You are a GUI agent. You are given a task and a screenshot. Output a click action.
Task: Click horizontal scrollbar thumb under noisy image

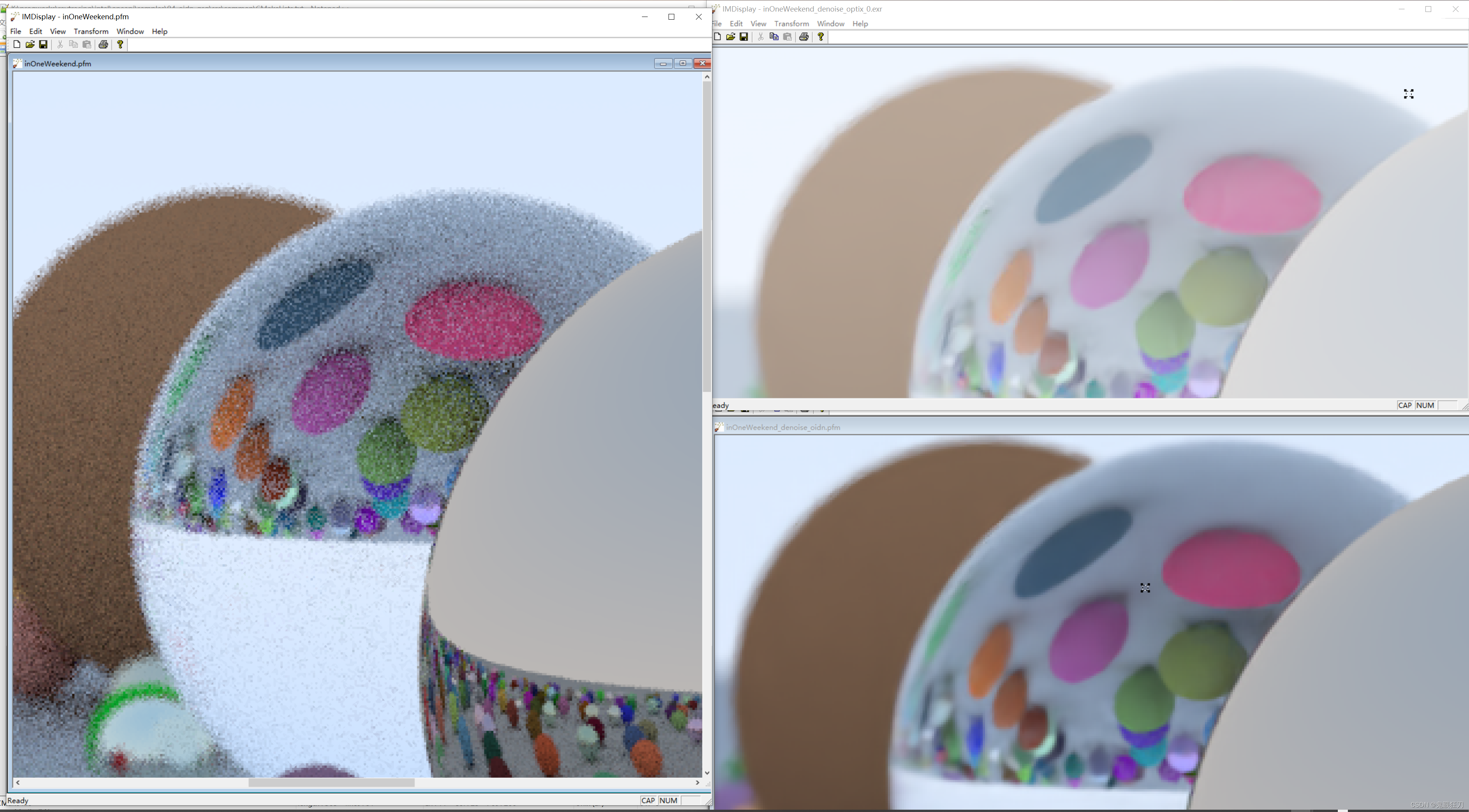point(331,783)
